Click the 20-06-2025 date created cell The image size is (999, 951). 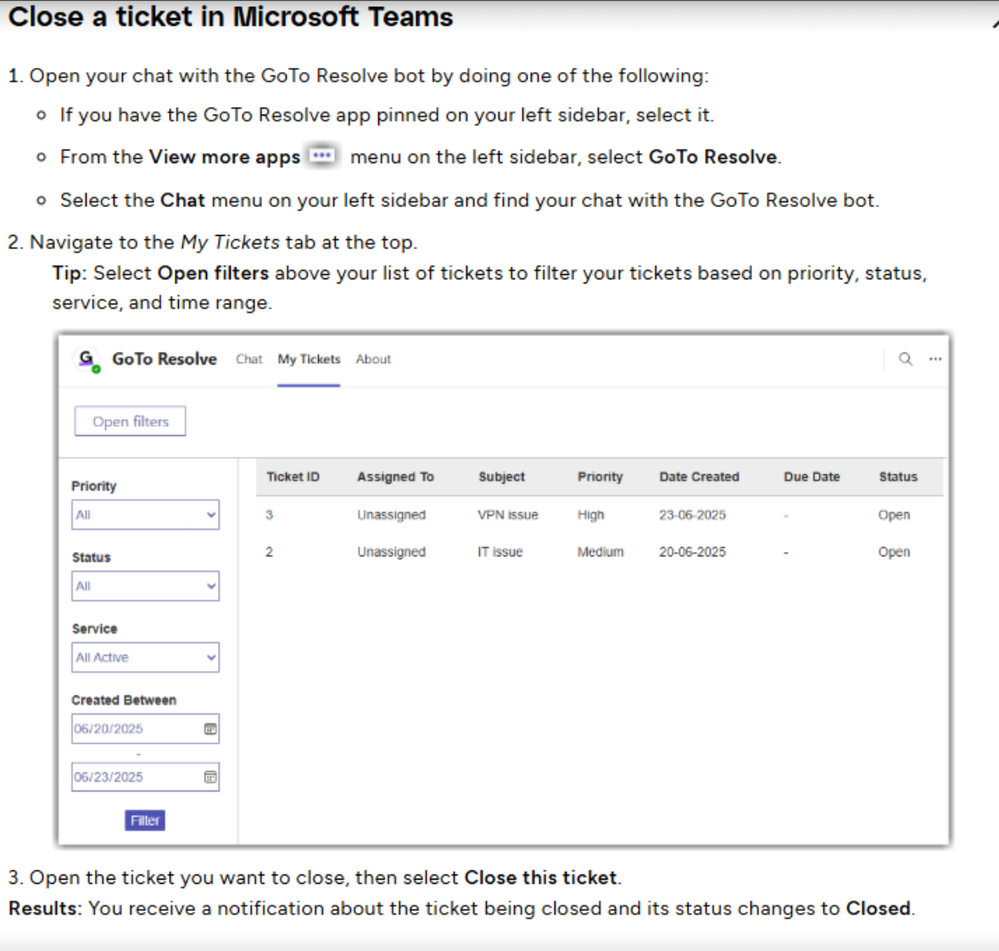(692, 552)
